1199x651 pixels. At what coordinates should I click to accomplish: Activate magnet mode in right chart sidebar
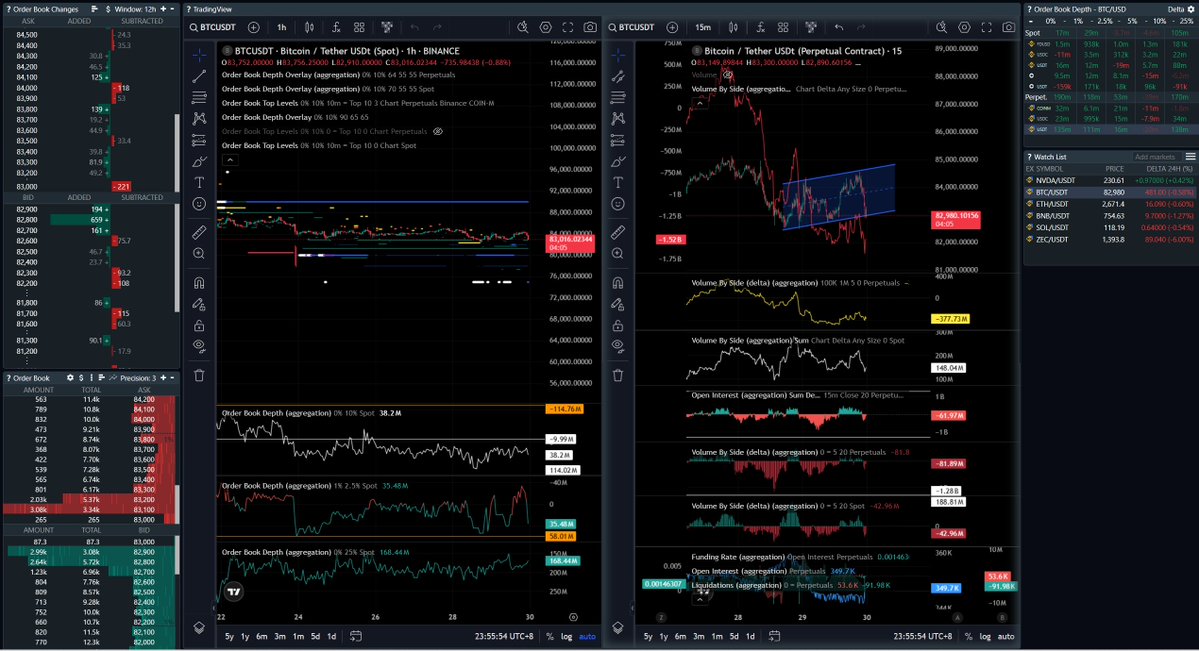click(618, 283)
